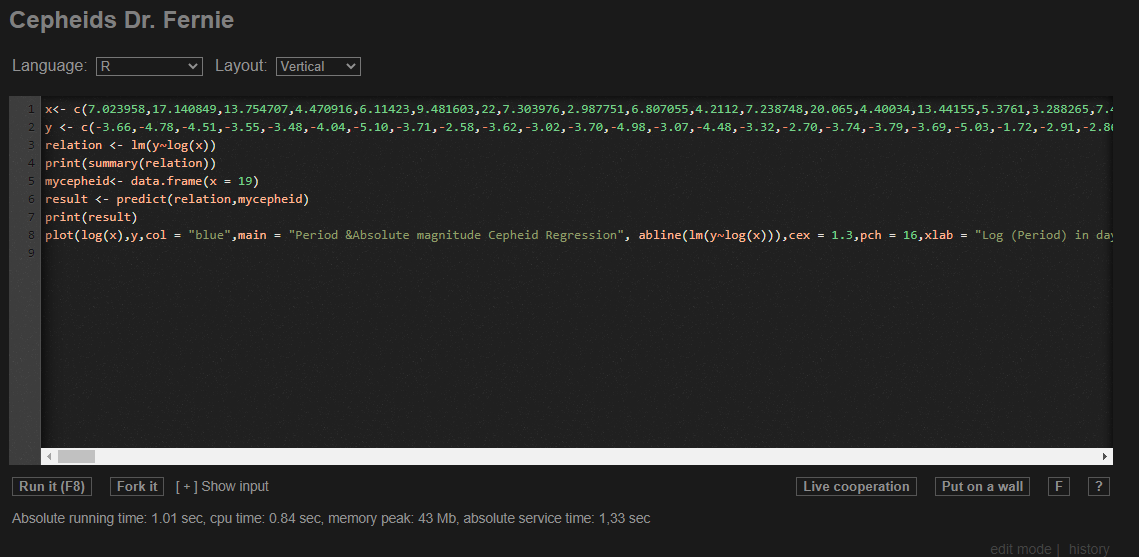
Task: Click line number 9 in the gutter
Action: tap(31, 253)
